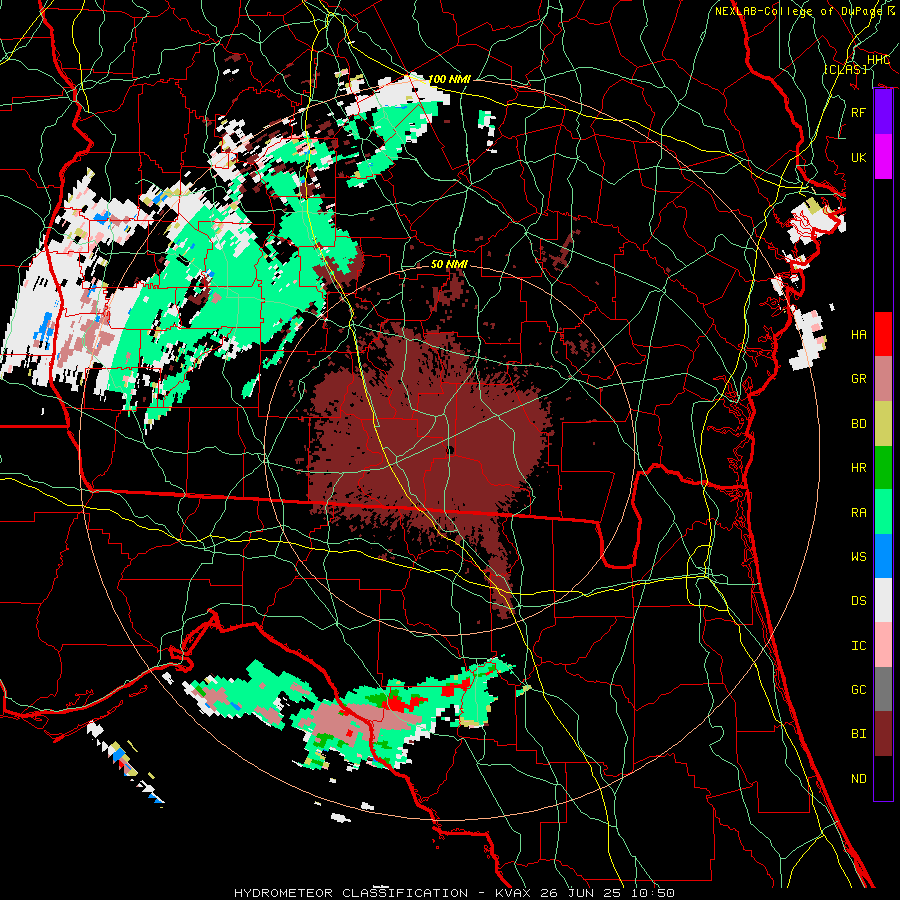
Task: Click the 50 NMI range ring label
Action: point(449,264)
